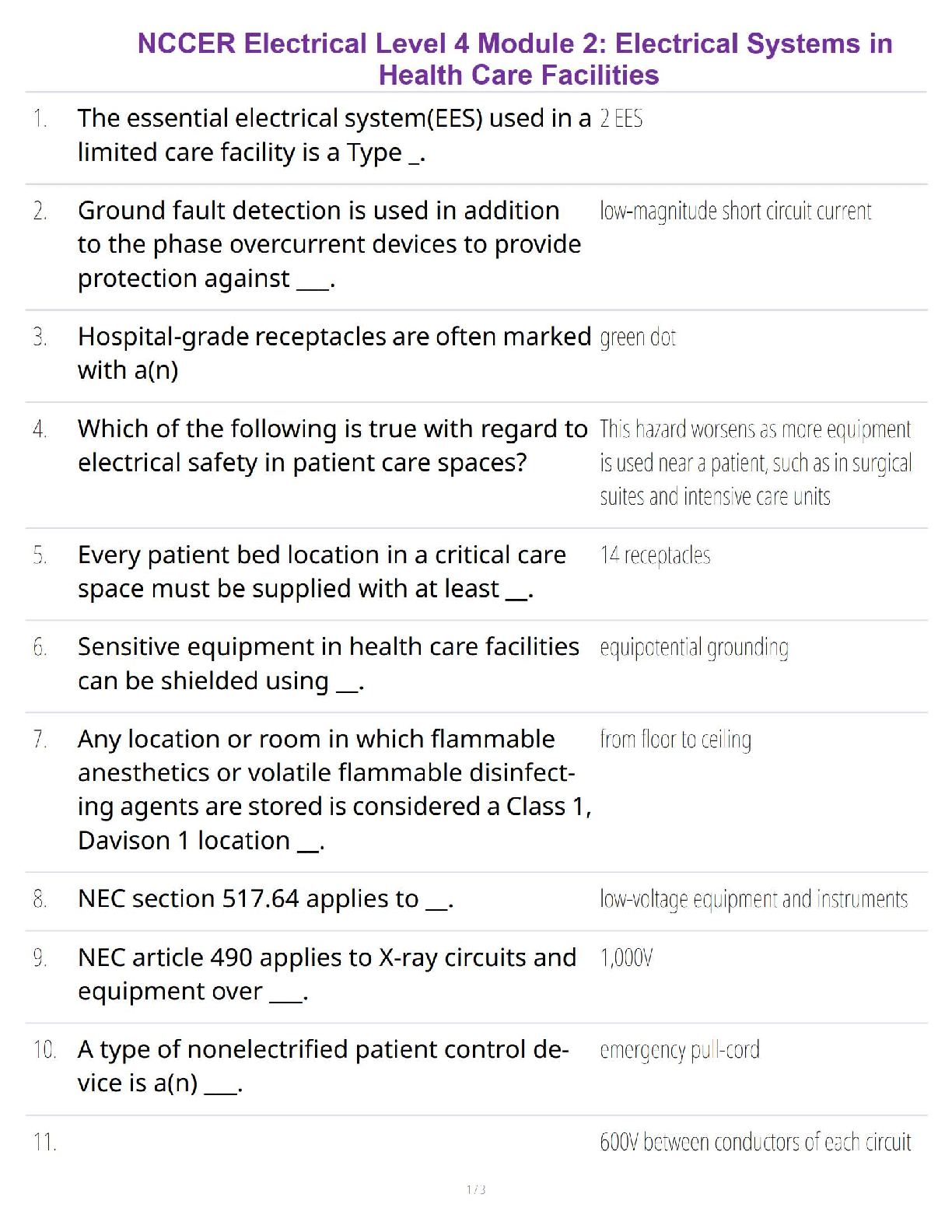Click the critical care patient bed question
Screen dimensions: 952x1232
[321, 572]
